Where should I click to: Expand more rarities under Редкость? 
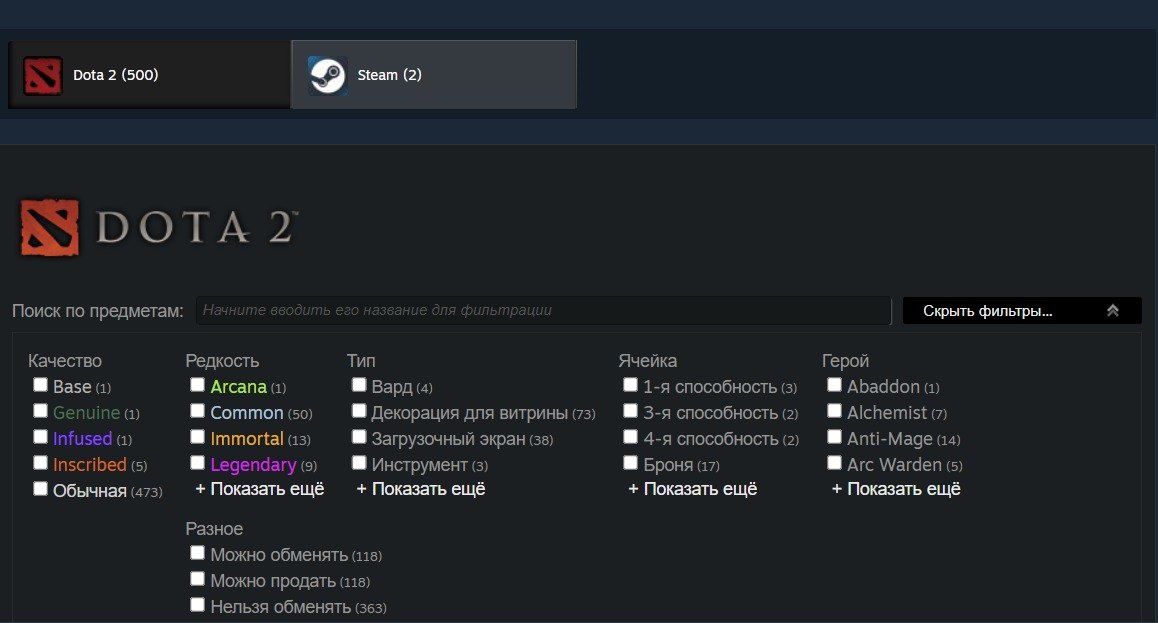259,489
